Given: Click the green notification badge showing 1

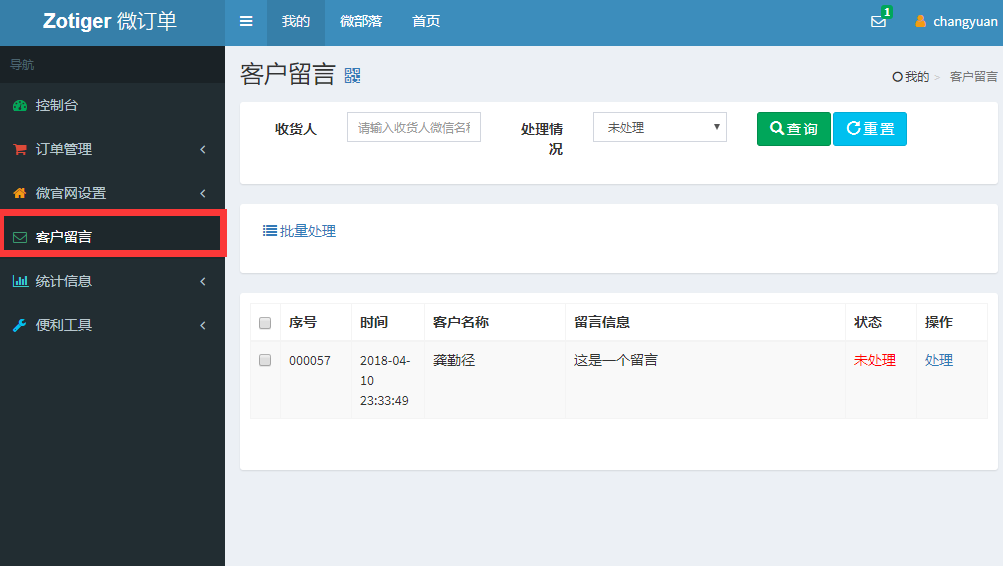Looking at the screenshot, I should [887, 12].
